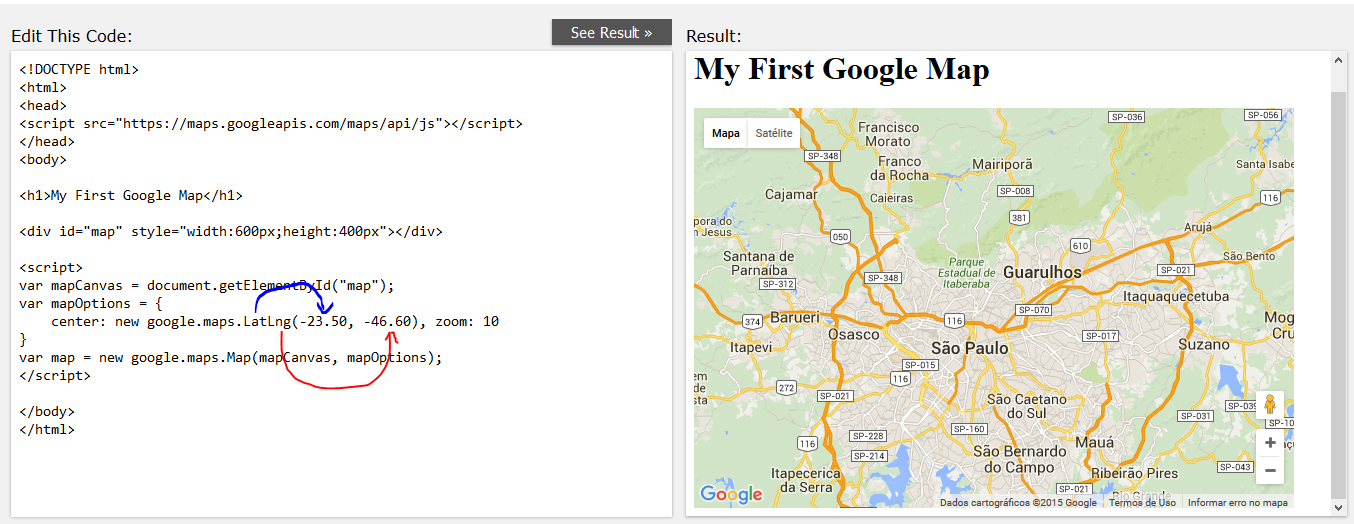Open Informar erro no mapa link
Viewport: 1354px width, 524px height.
coord(1238,502)
